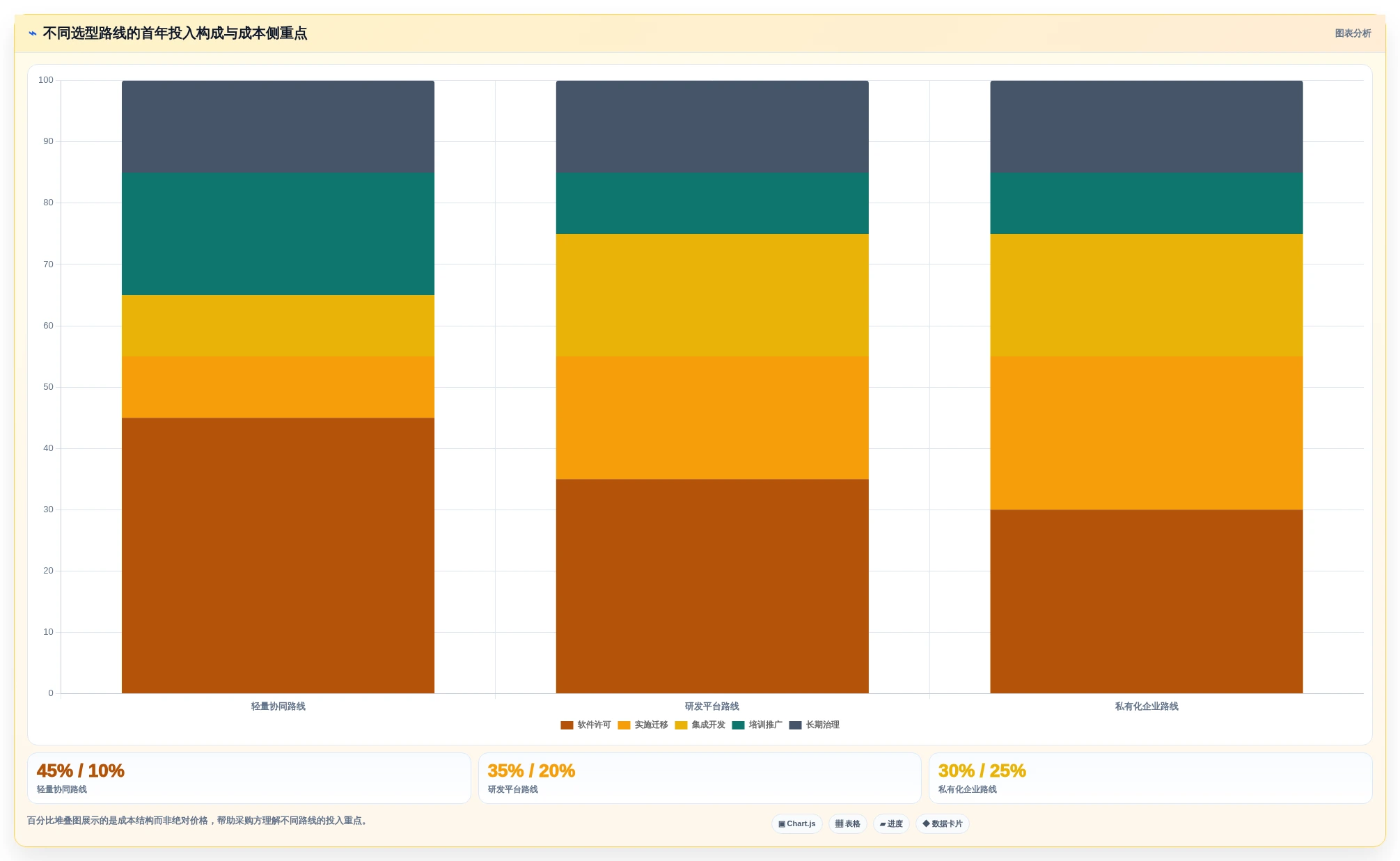This screenshot has width=1400, height=861.
Task: Open the 进度 chip
Action: [x=891, y=823]
